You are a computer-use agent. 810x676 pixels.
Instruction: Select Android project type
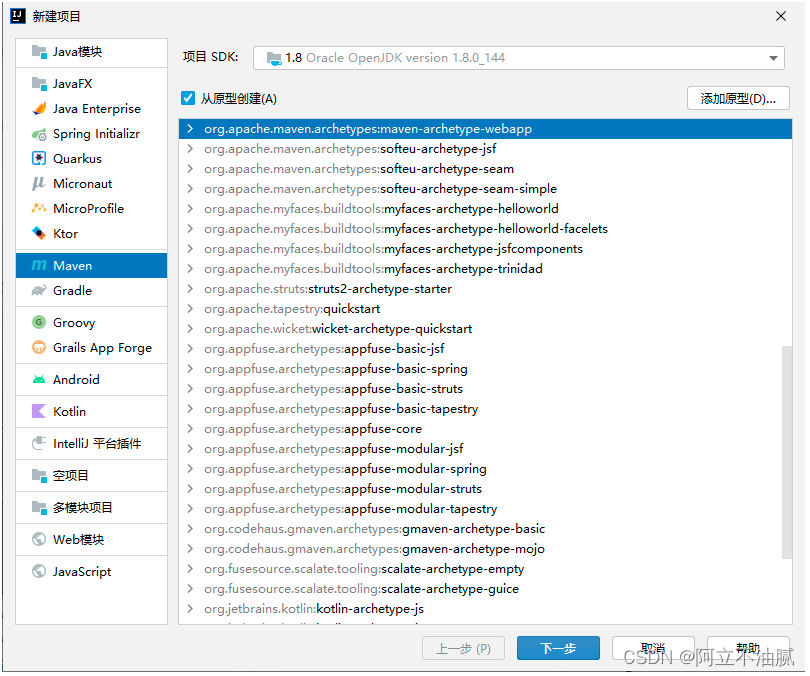(x=91, y=380)
